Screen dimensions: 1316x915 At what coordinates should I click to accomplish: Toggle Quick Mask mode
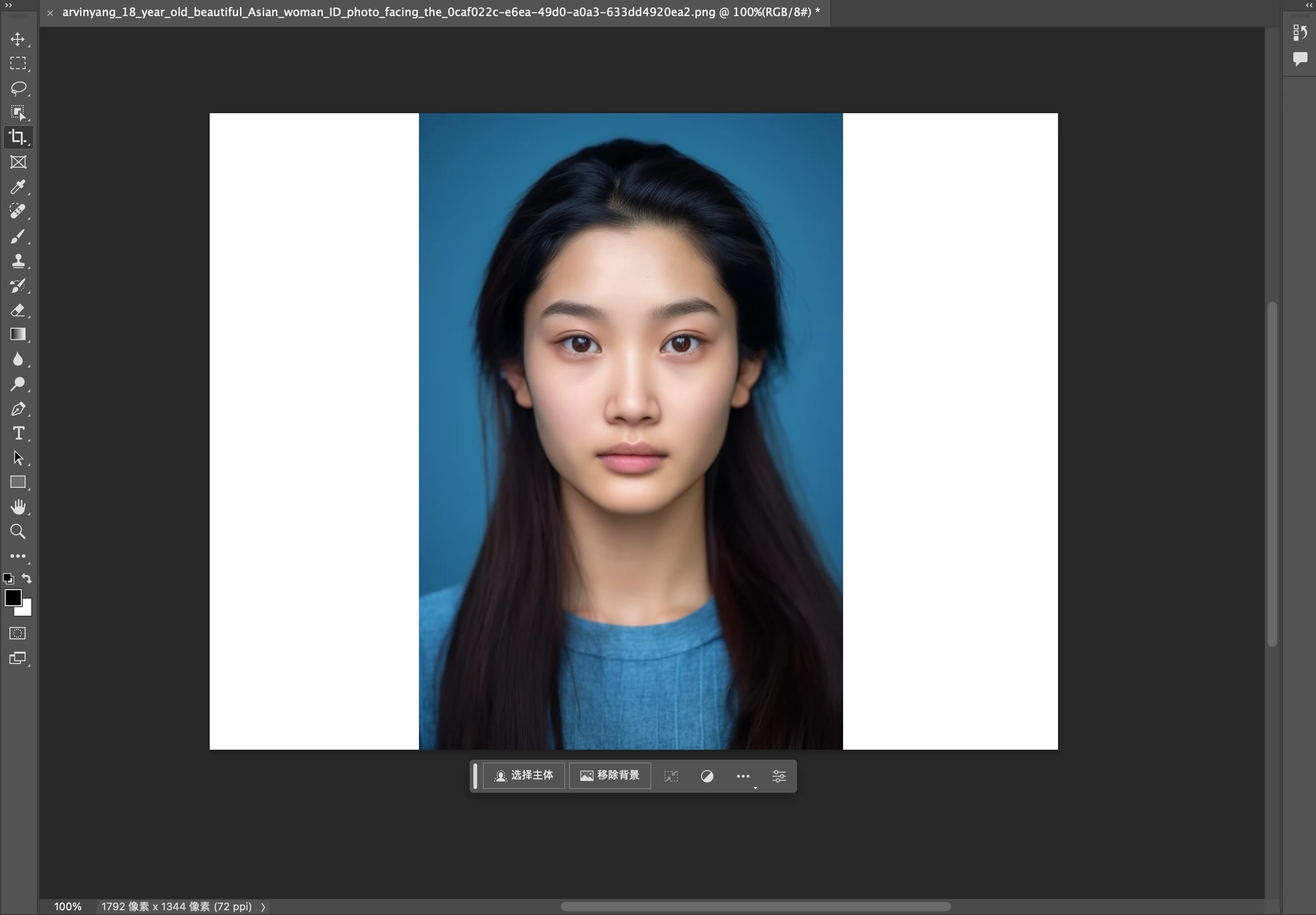(17, 632)
